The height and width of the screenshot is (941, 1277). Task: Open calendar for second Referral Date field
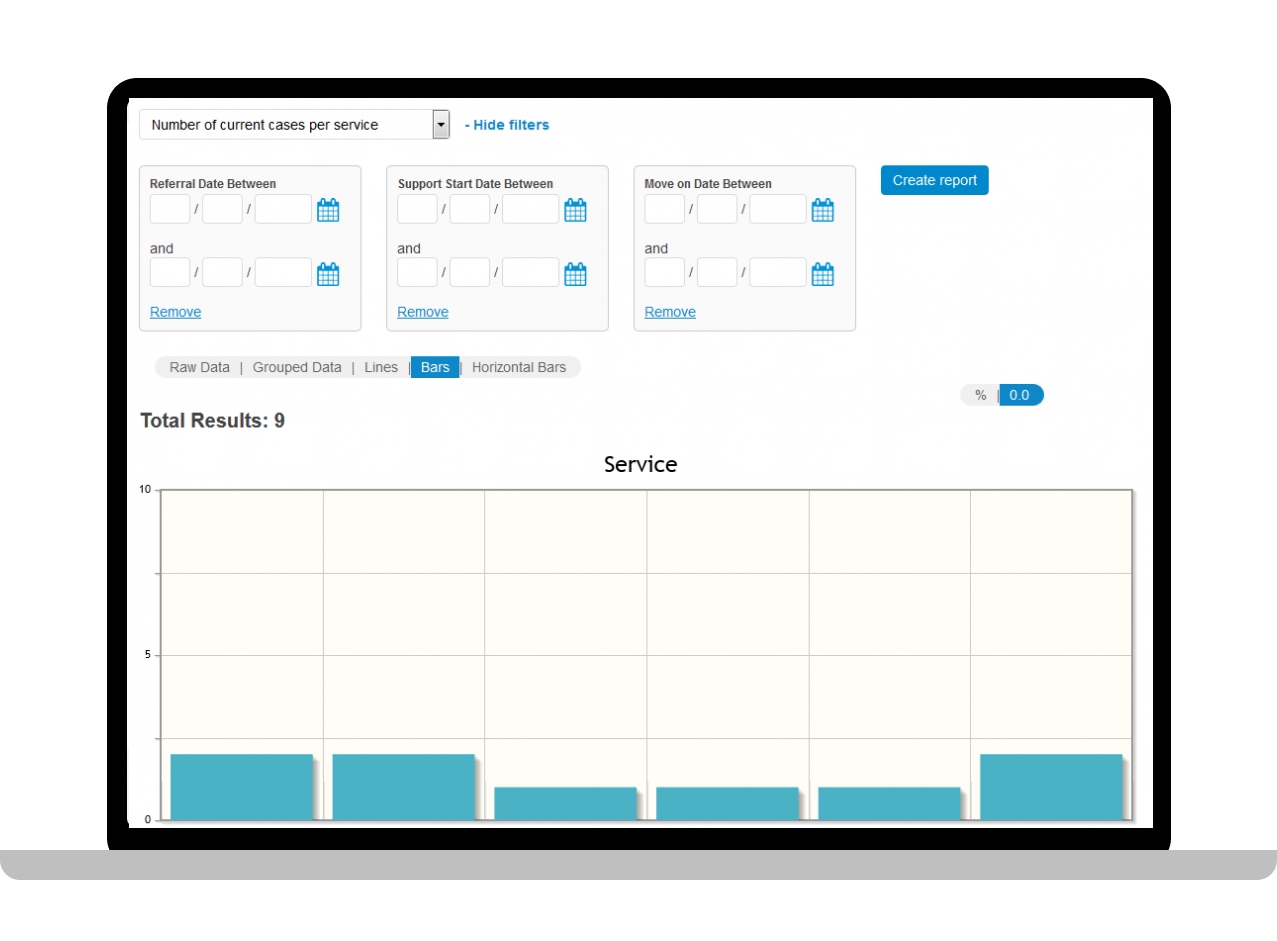[328, 274]
